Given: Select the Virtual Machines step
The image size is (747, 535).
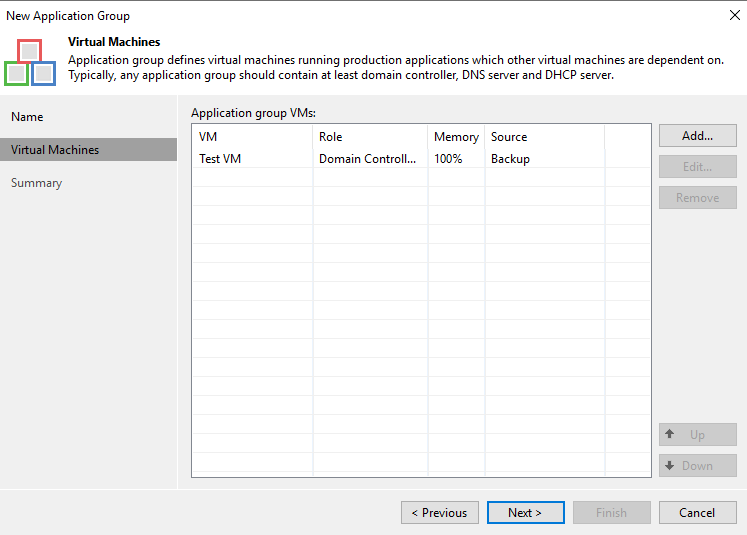Looking at the screenshot, I should click(x=88, y=150).
